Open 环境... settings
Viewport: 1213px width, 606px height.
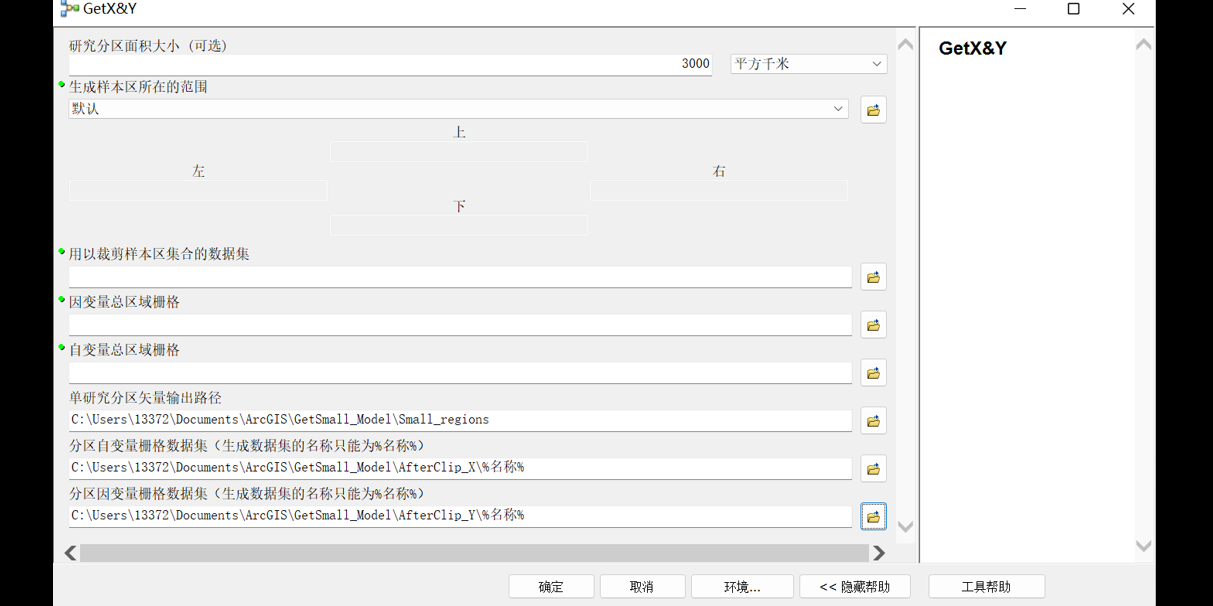742,587
